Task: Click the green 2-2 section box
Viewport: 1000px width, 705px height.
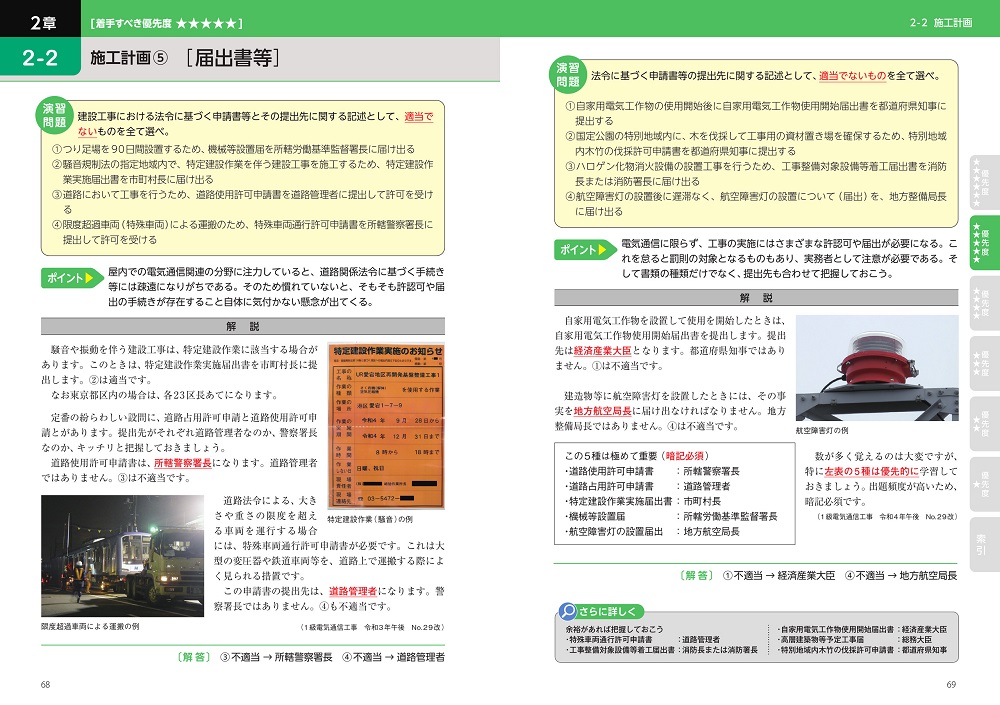Action: tap(40, 57)
